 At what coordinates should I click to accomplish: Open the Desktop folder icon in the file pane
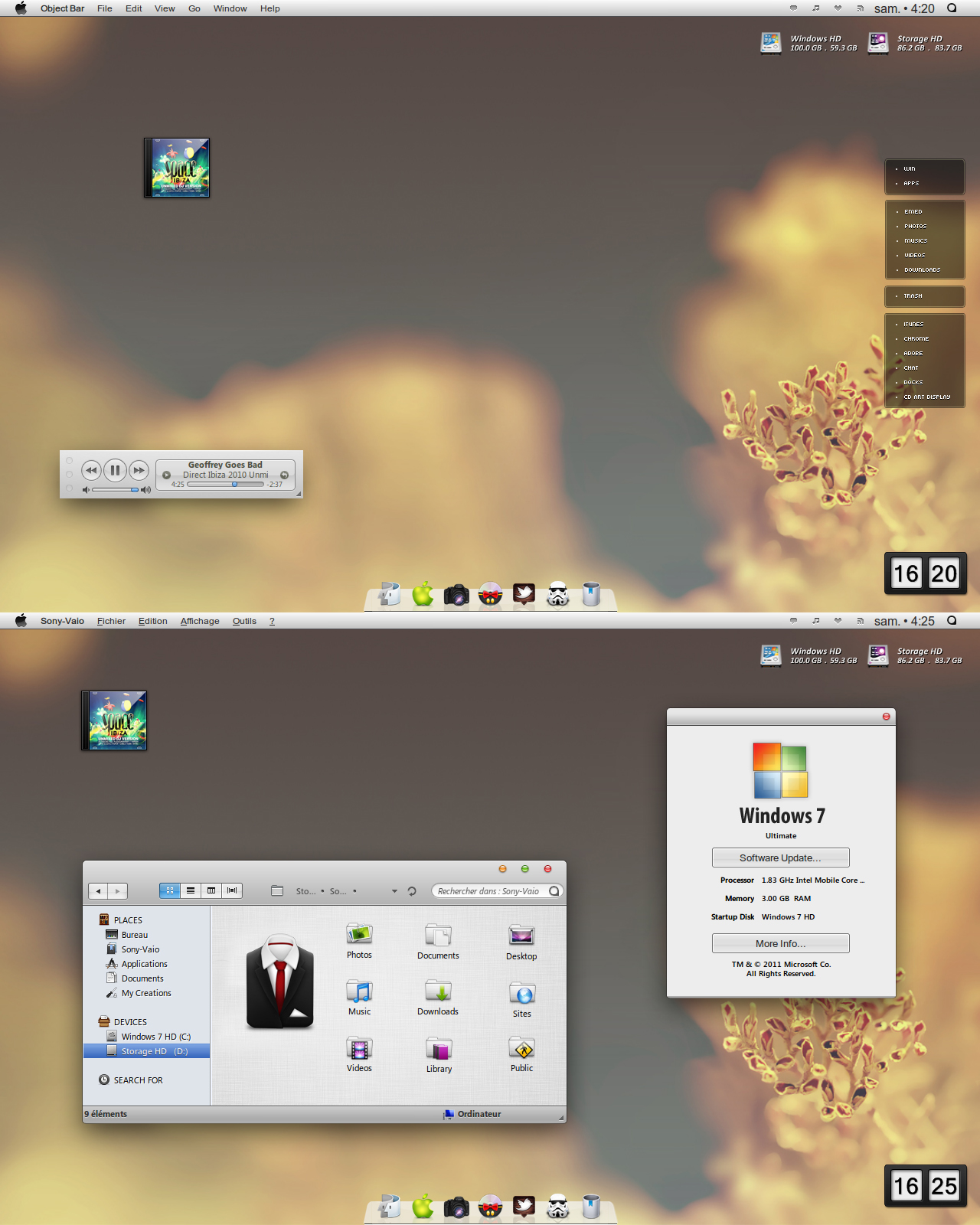click(x=521, y=935)
